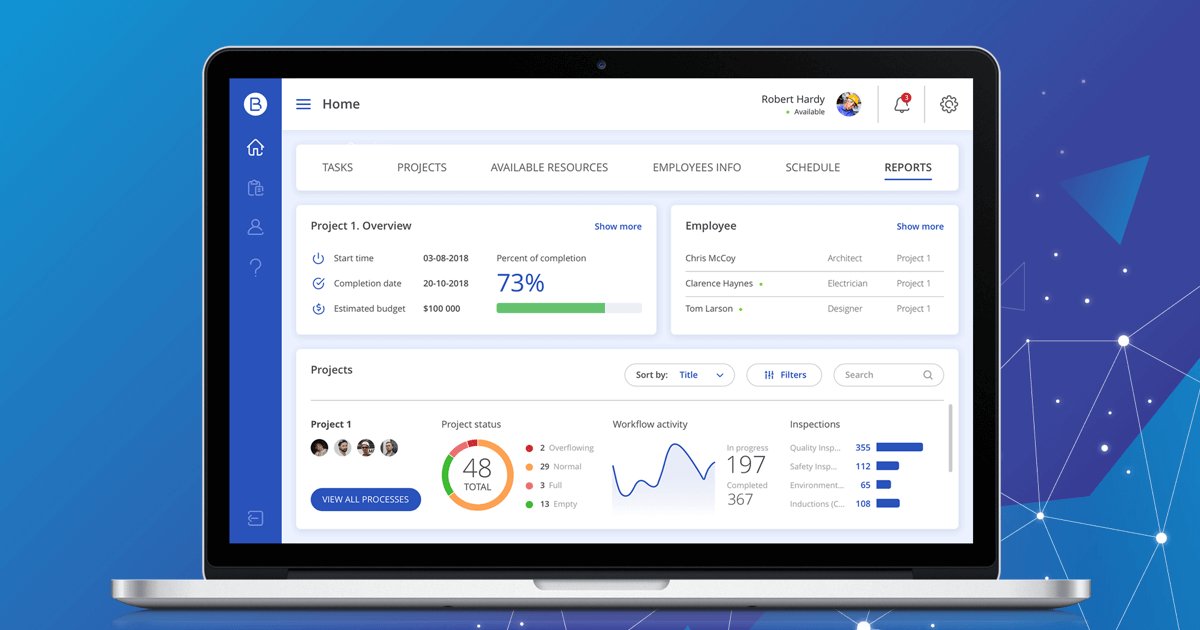Screen dimensions: 1200x630
Task: Open the hamburger menu
Action: 303,104
